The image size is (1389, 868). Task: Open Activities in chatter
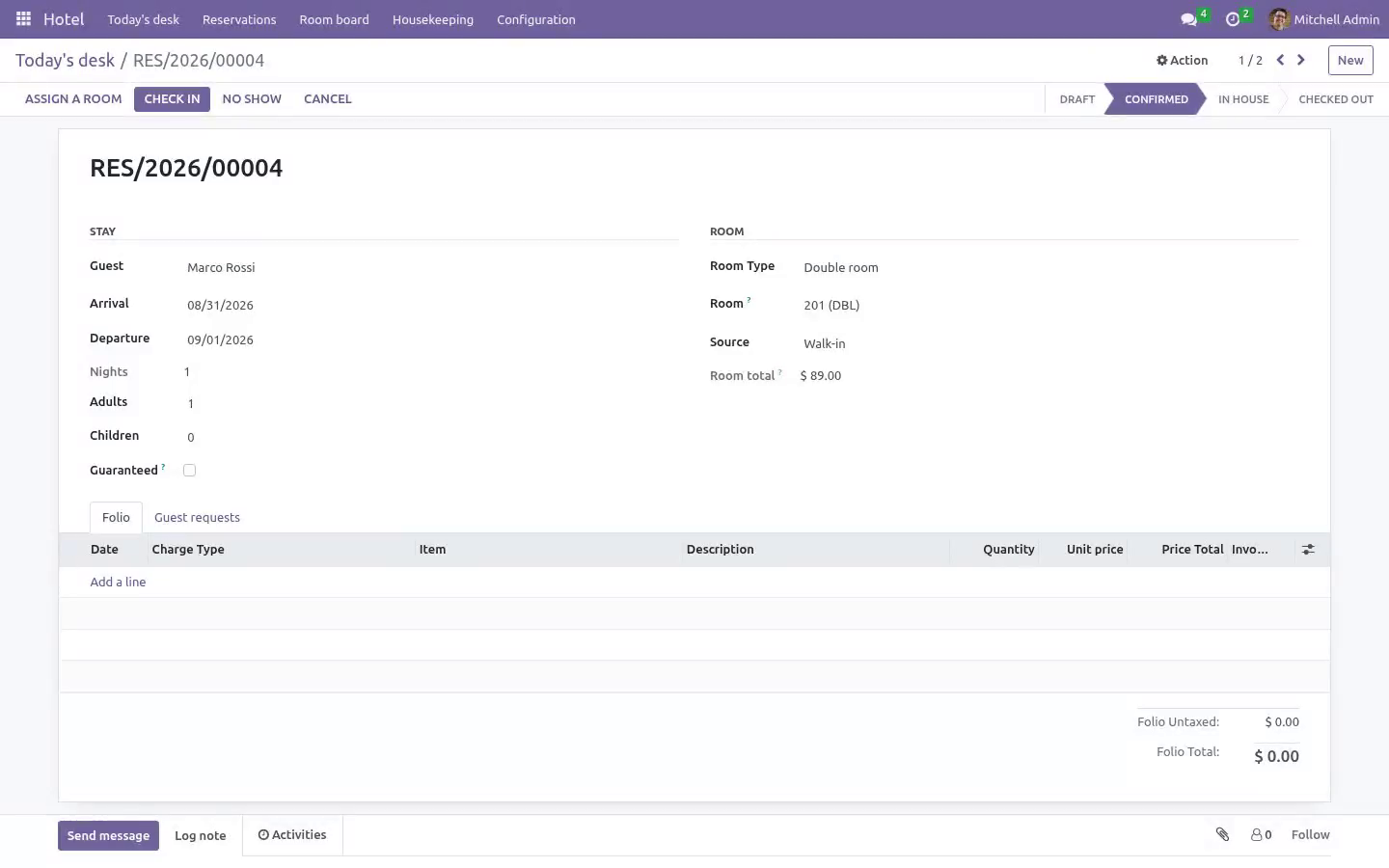tap(292, 835)
